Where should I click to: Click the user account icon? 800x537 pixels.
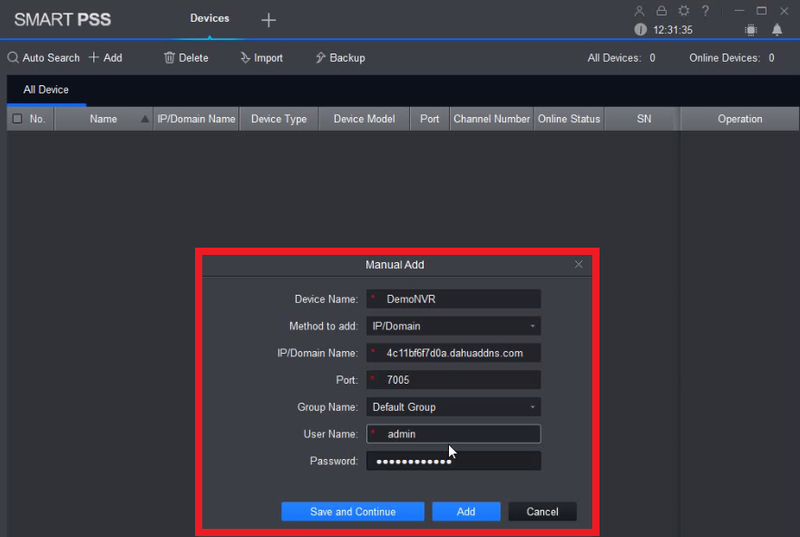(639, 11)
